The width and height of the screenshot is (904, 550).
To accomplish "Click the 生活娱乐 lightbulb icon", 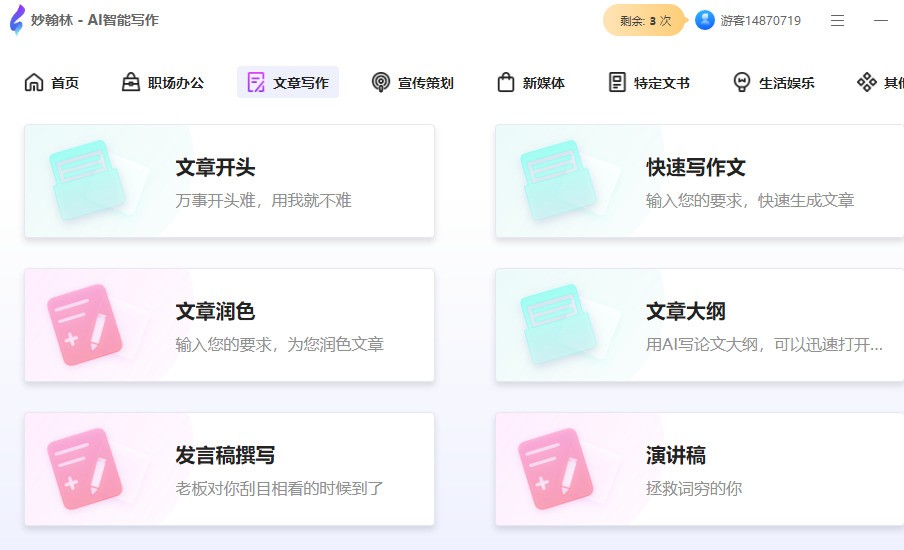I will pos(742,82).
